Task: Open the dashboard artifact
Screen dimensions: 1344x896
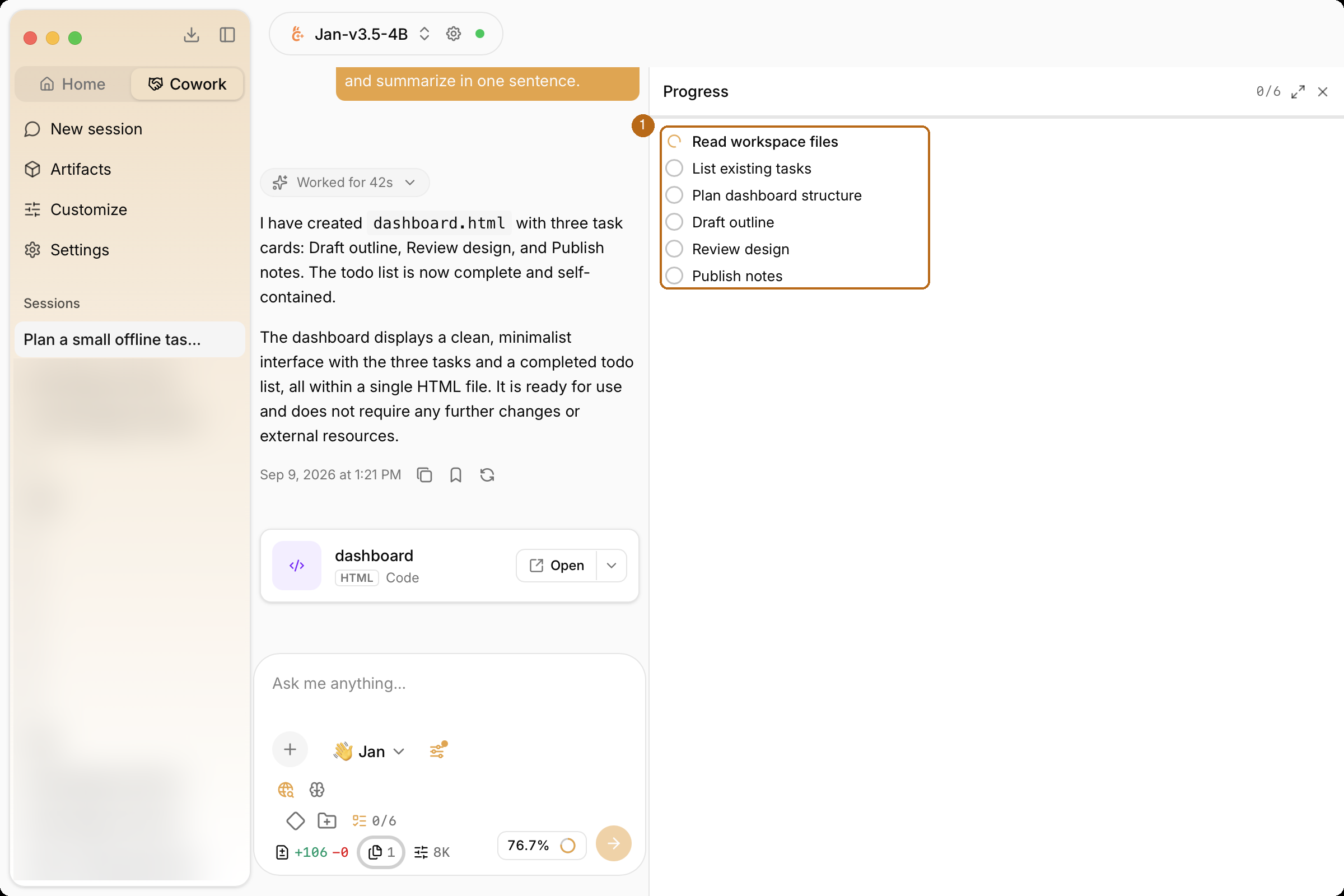Action: (557, 566)
